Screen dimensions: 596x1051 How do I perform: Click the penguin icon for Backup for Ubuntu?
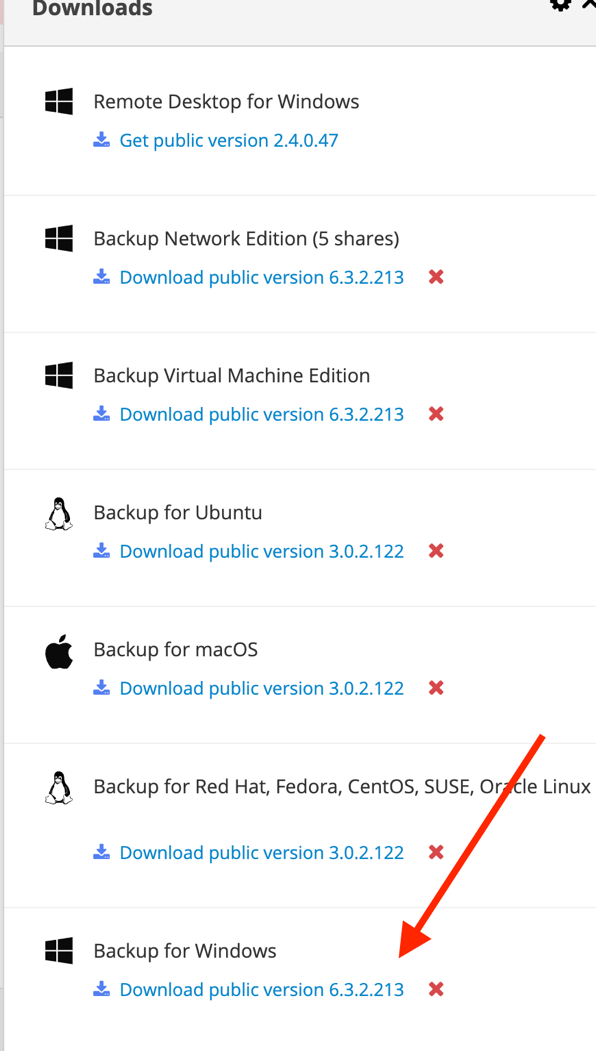(59, 514)
